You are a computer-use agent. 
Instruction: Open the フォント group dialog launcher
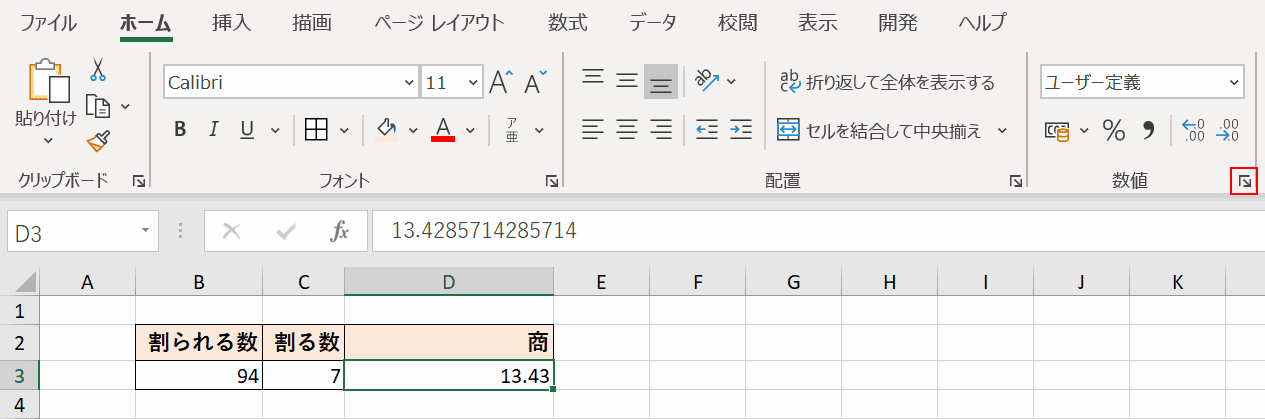(552, 181)
